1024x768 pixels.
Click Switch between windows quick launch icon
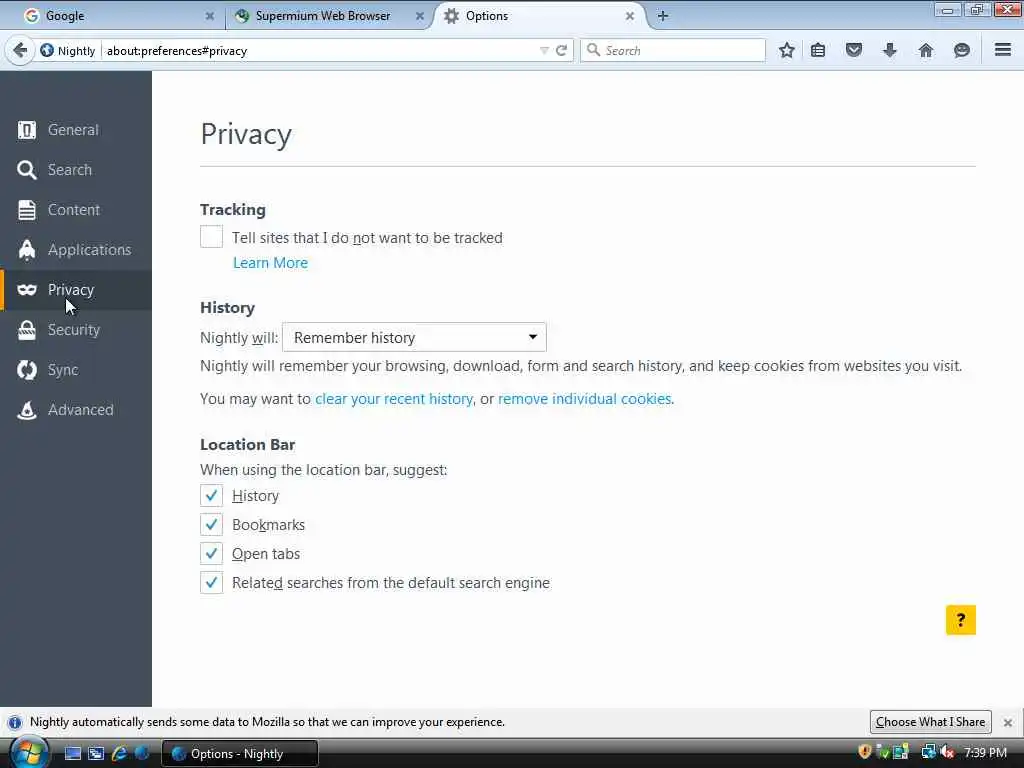point(96,754)
